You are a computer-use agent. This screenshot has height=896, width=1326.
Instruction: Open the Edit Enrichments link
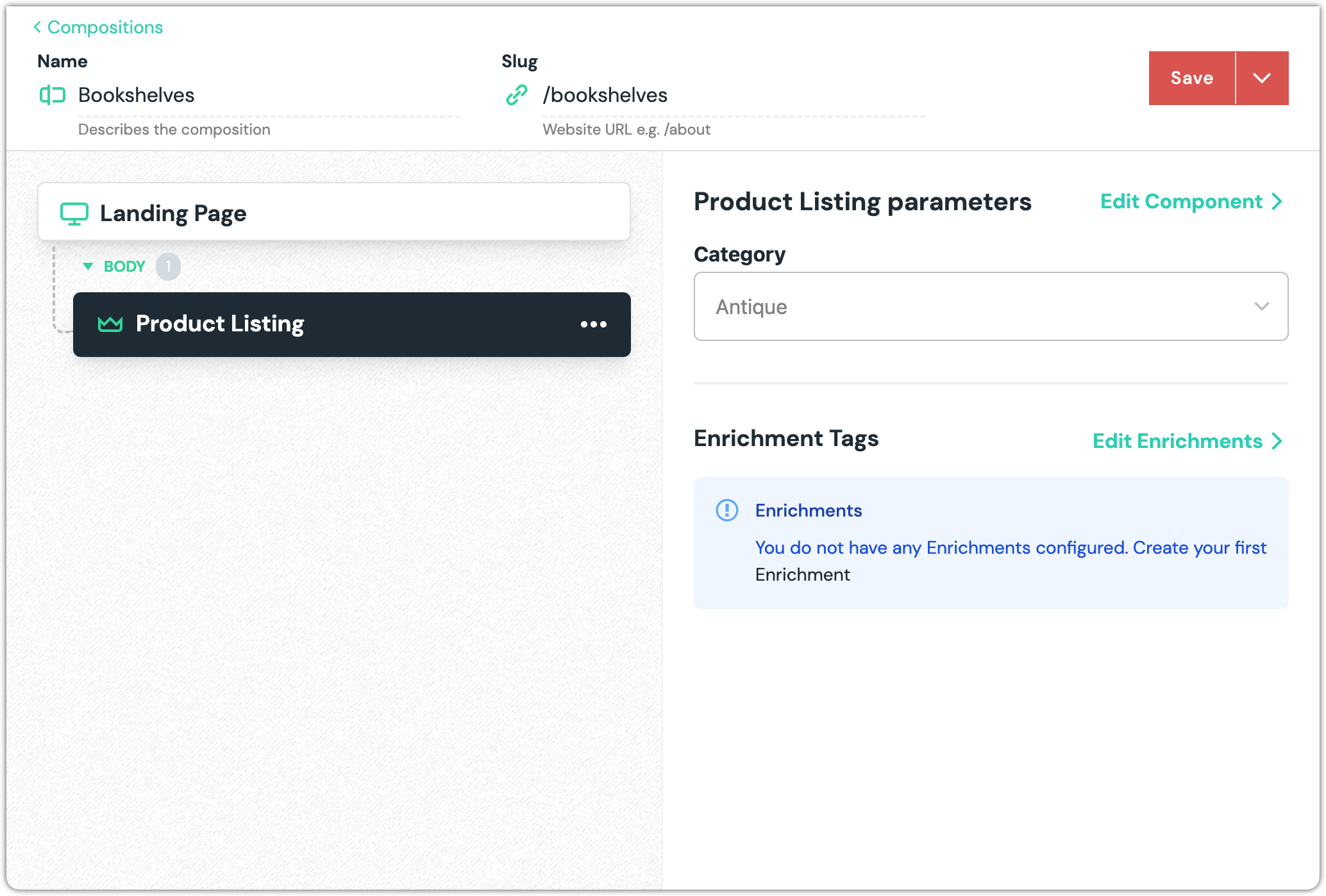[1177, 442]
